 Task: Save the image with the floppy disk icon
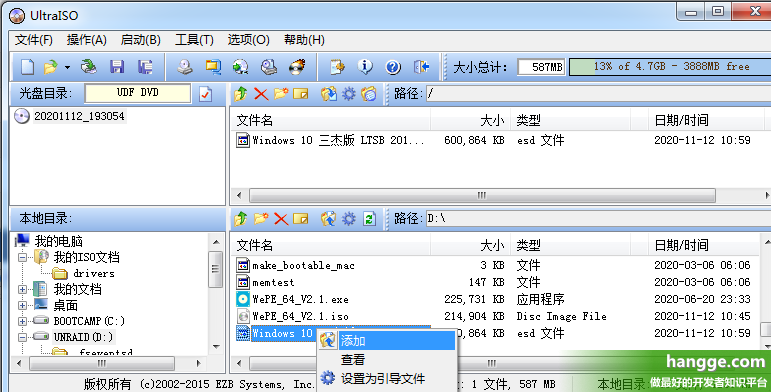(117, 67)
